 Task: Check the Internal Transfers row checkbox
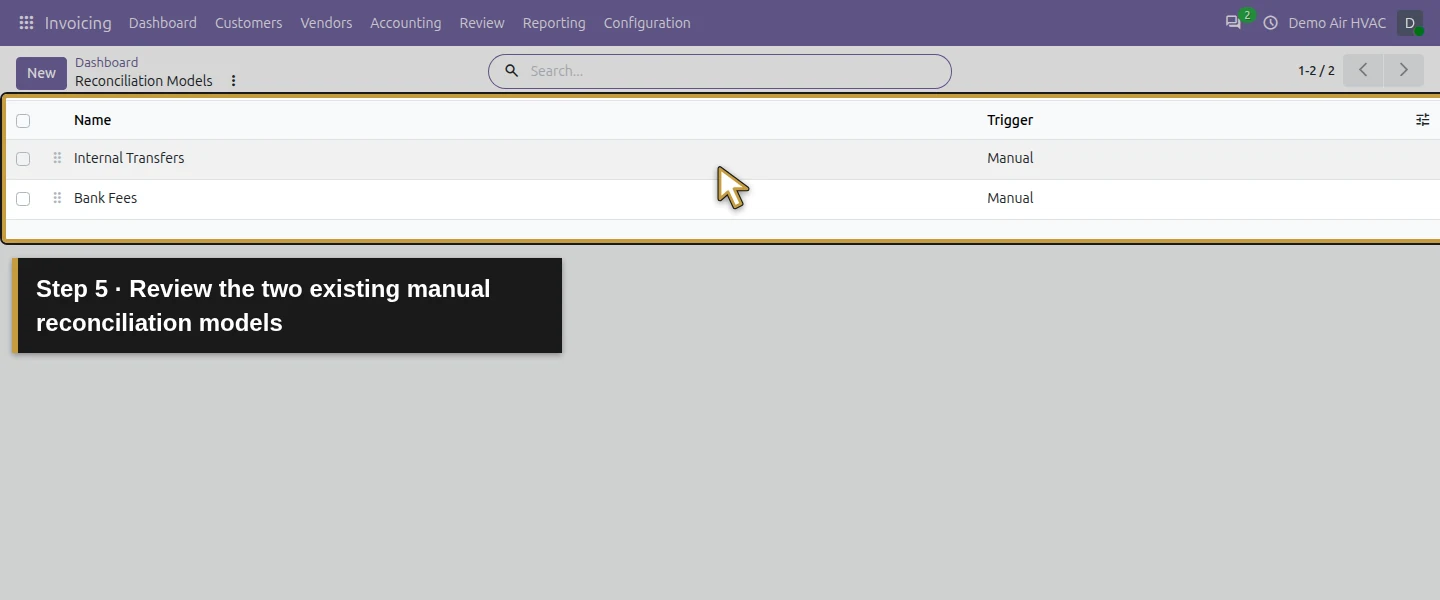pos(23,159)
